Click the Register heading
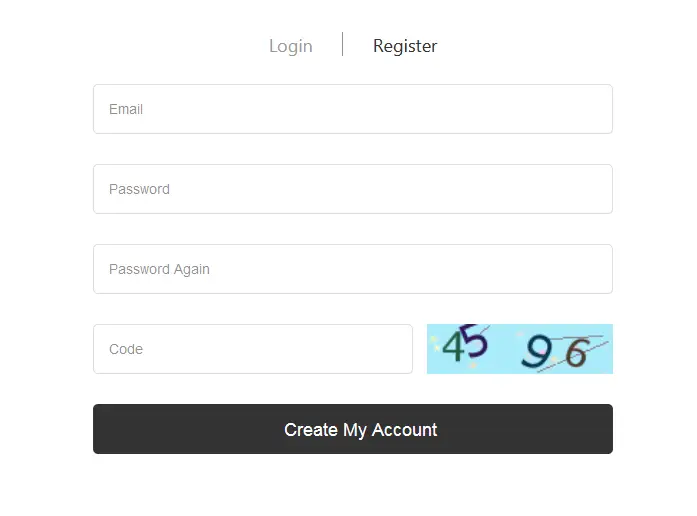697x516 pixels. click(405, 46)
